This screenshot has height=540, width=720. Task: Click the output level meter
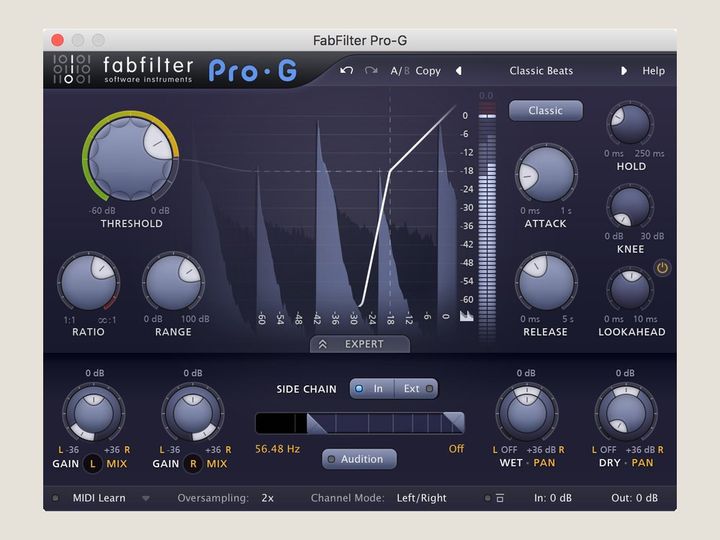[x=487, y=225]
